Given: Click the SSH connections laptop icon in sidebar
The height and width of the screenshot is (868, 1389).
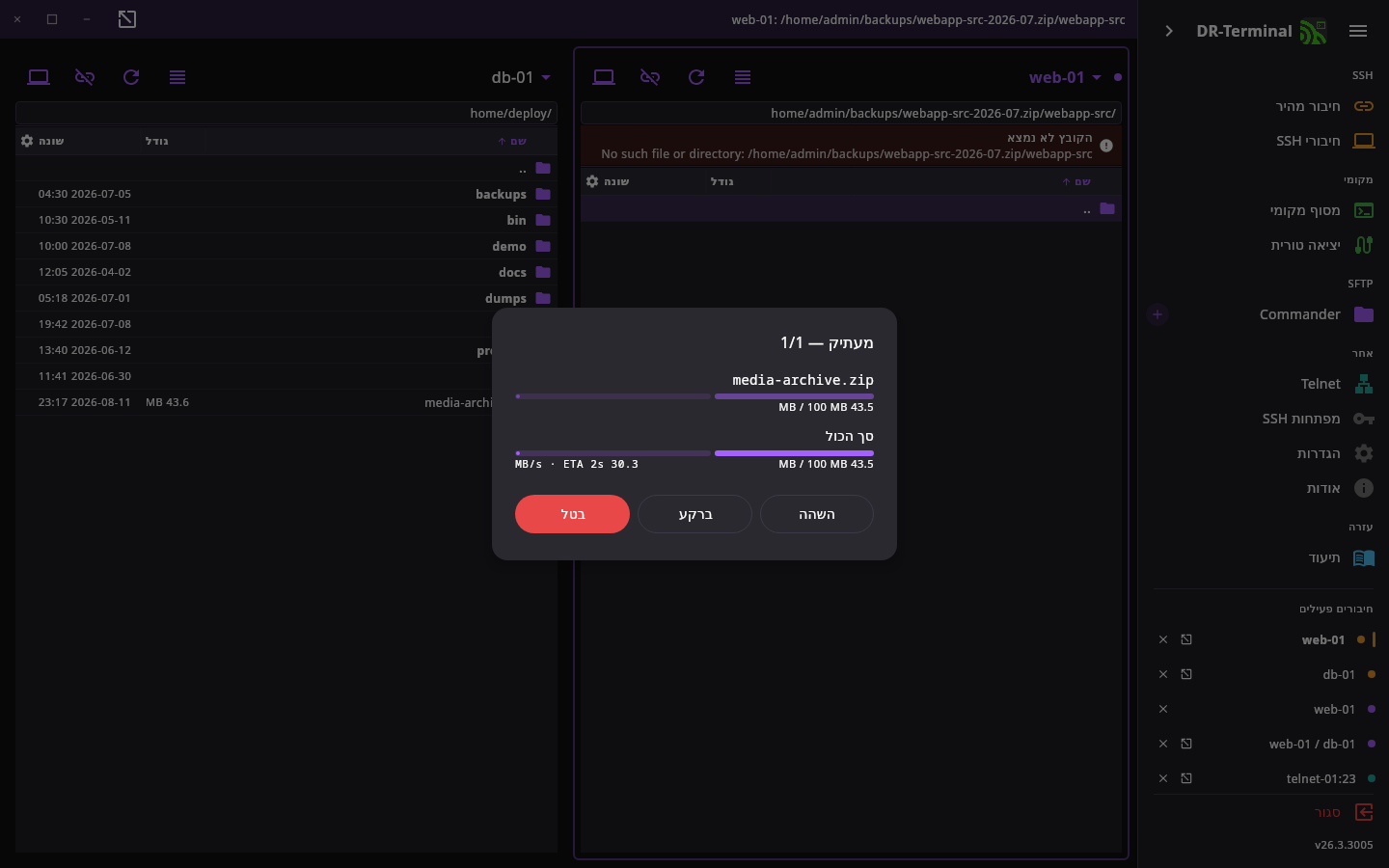Looking at the screenshot, I should tap(1364, 141).
